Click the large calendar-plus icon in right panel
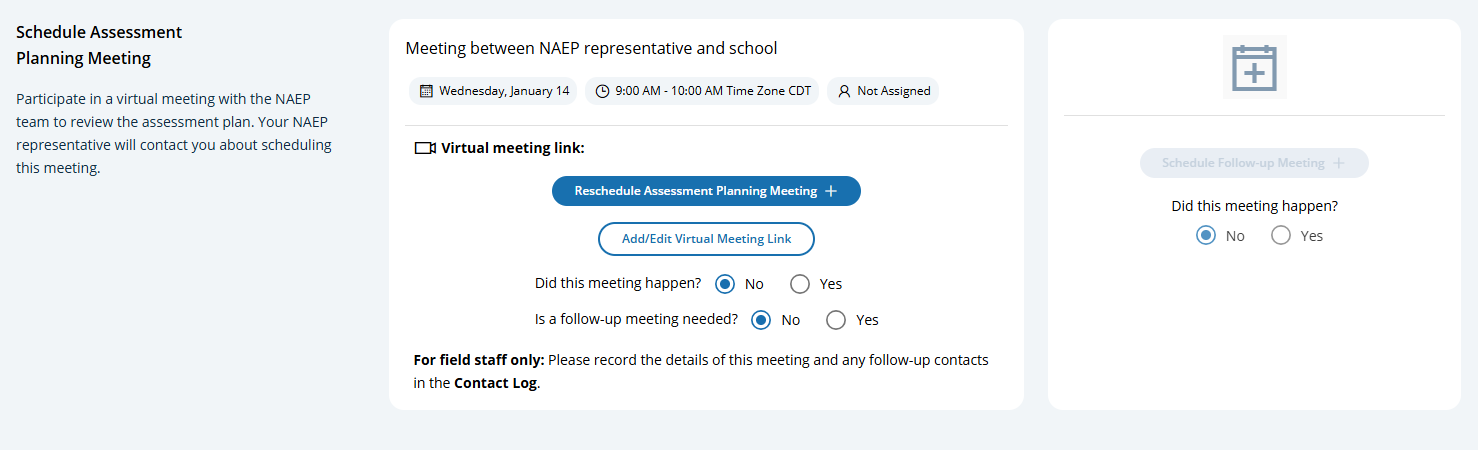1478x450 pixels. [1254, 67]
